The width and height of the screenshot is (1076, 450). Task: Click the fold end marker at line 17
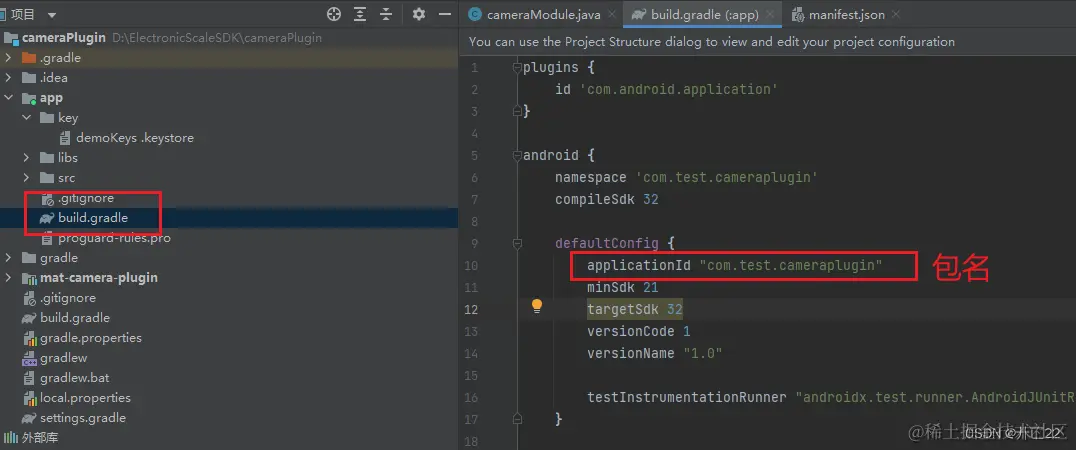pyautogui.click(x=517, y=418)
